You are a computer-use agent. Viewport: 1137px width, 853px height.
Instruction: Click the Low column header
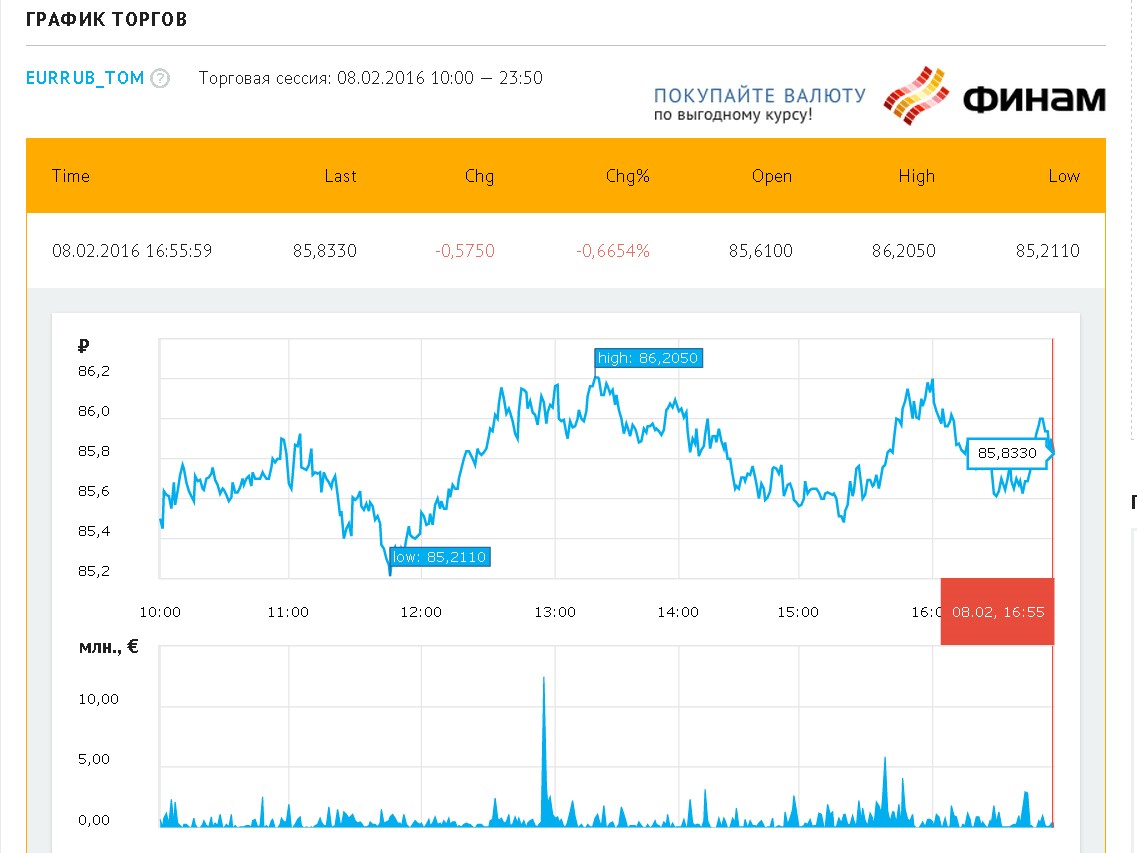tap(1064, 176)
